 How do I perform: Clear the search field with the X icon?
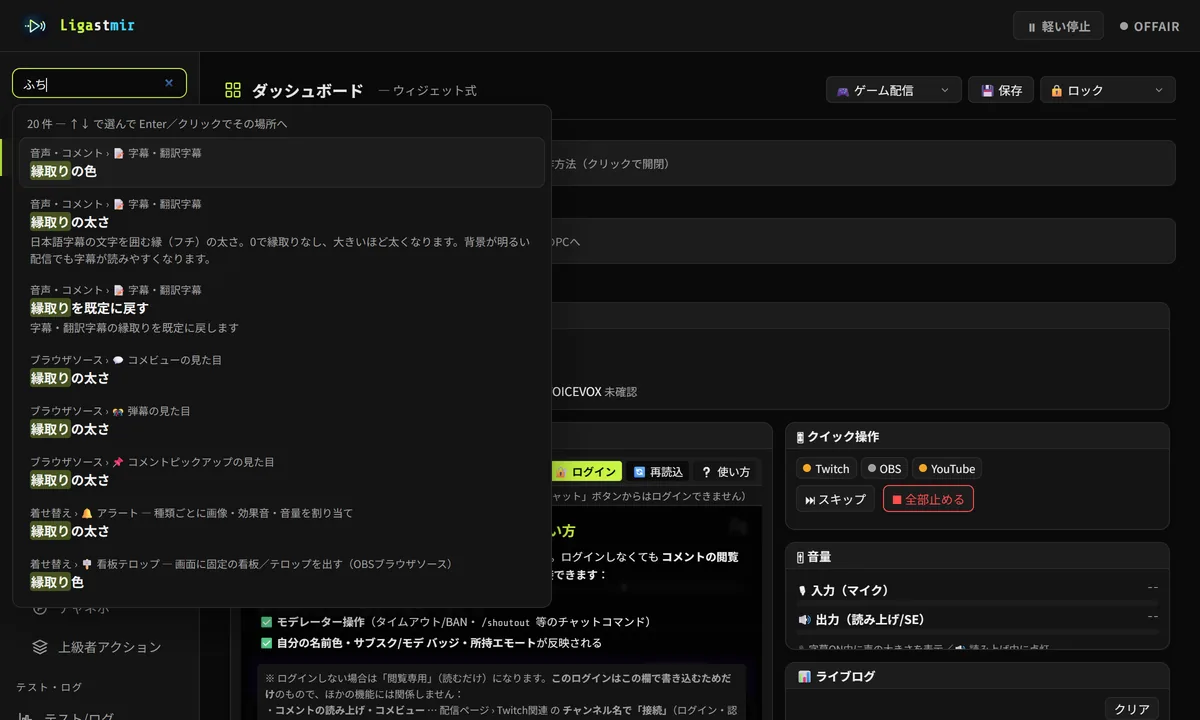tap(169, 83)
